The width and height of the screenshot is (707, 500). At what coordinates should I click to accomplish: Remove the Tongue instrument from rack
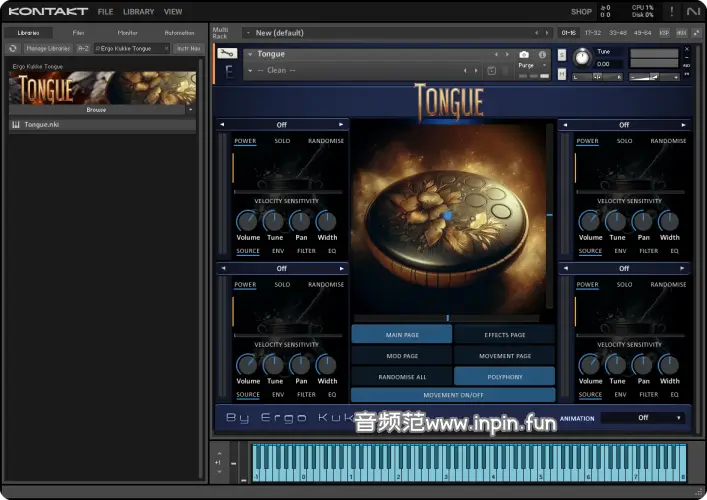pos(687,49)
